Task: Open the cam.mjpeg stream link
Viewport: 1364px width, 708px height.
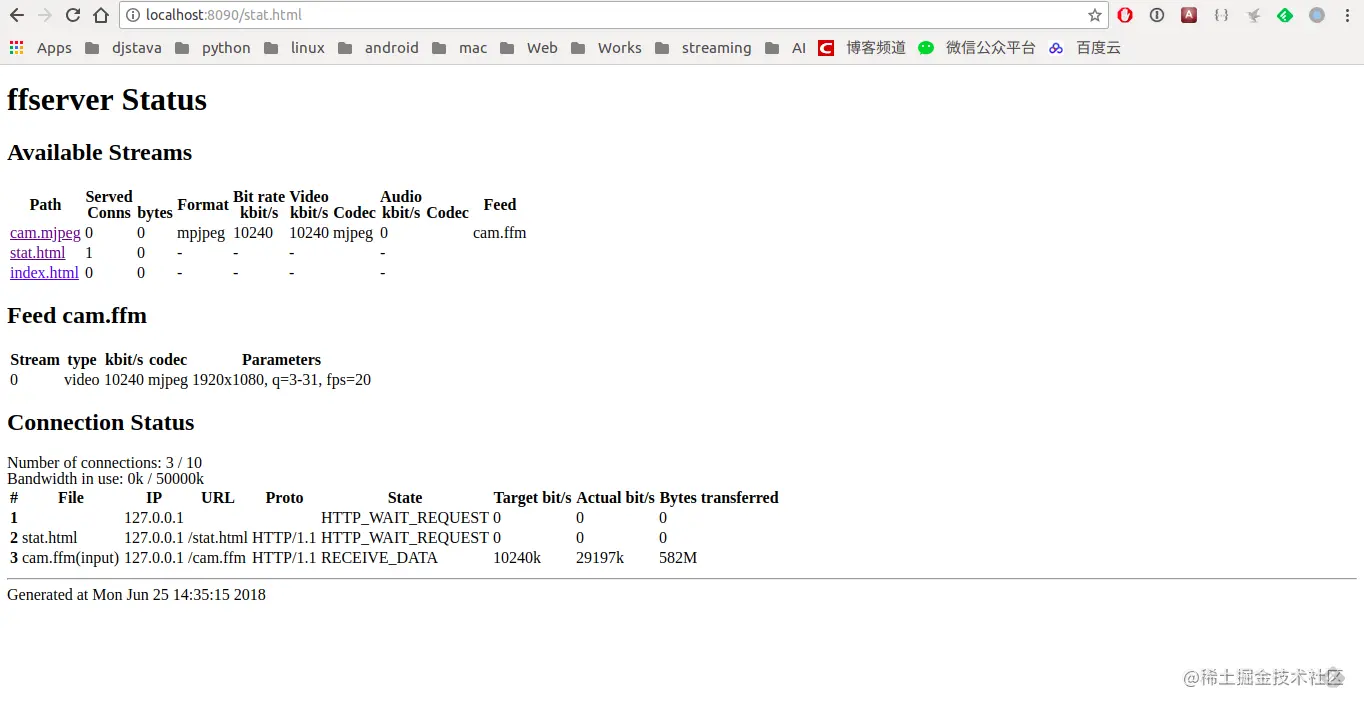Action: click(x=44, y=232)
